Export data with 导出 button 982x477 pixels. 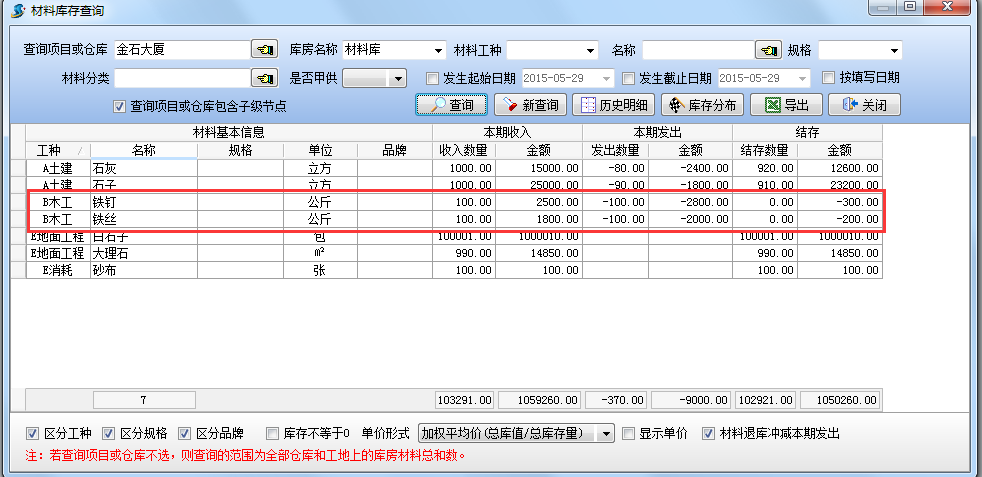click(785, 105)
